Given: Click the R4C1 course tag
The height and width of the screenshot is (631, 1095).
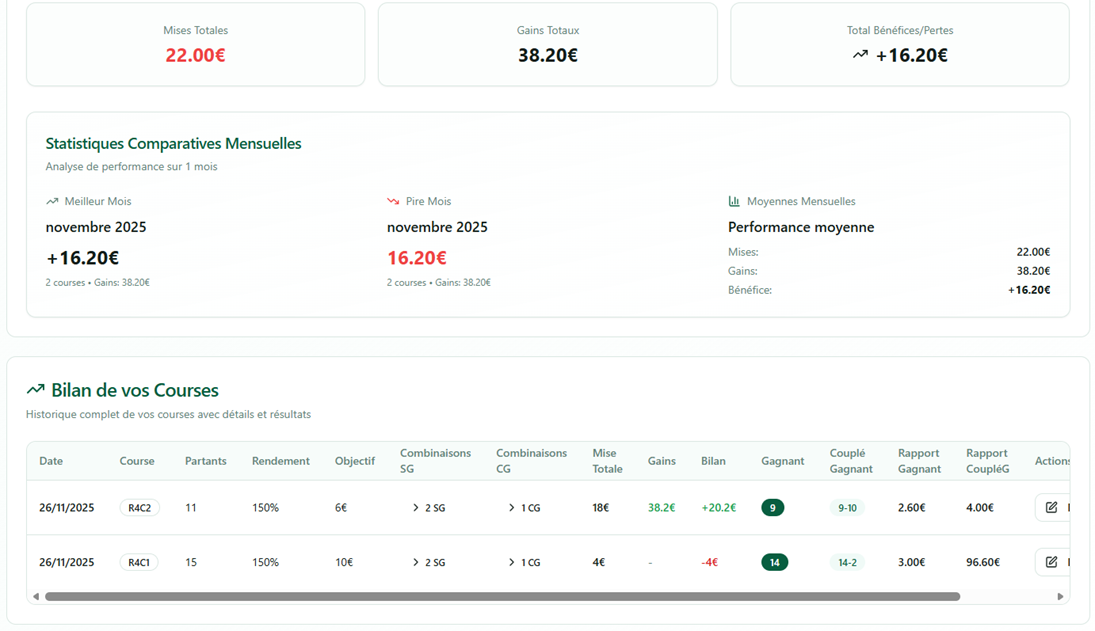Looking at the screenshot, I should pyautogui.click(x=139, y=562).
